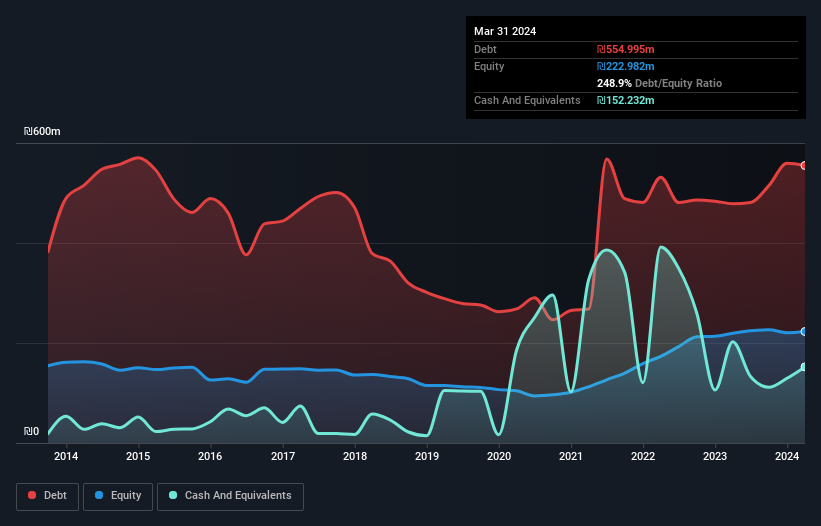Click the 2020 x-axis label
821x526 pixels.
(499, 456)
